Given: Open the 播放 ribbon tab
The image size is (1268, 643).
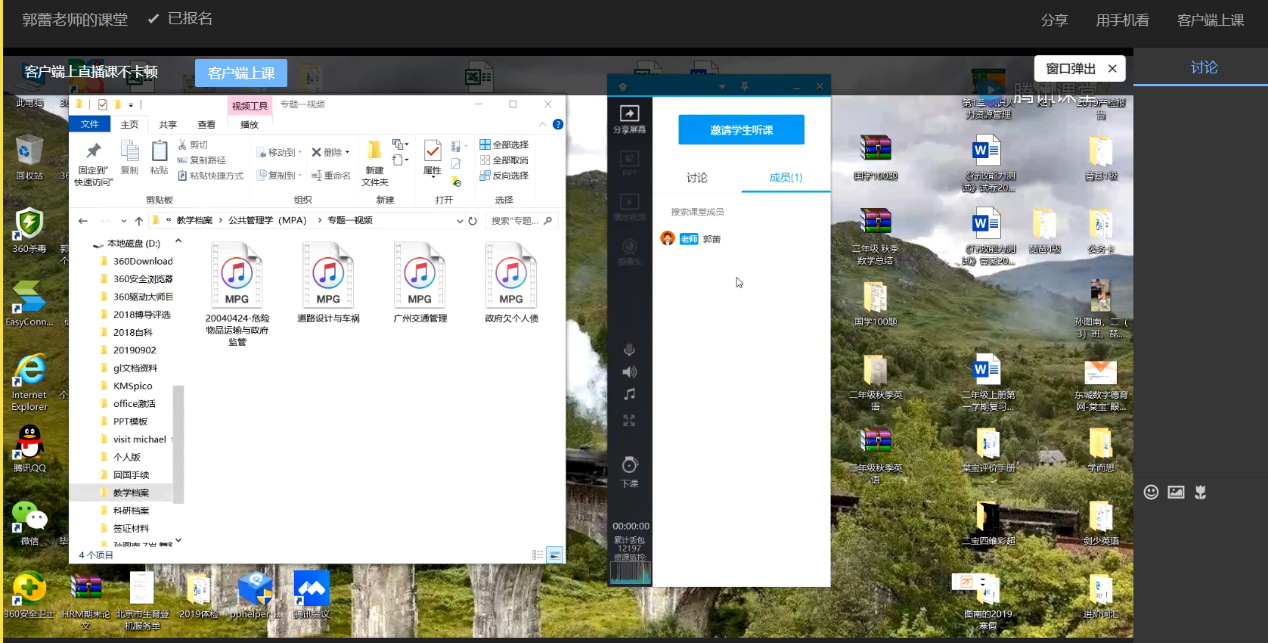Looking at the screenshot, I should (249, 124).
